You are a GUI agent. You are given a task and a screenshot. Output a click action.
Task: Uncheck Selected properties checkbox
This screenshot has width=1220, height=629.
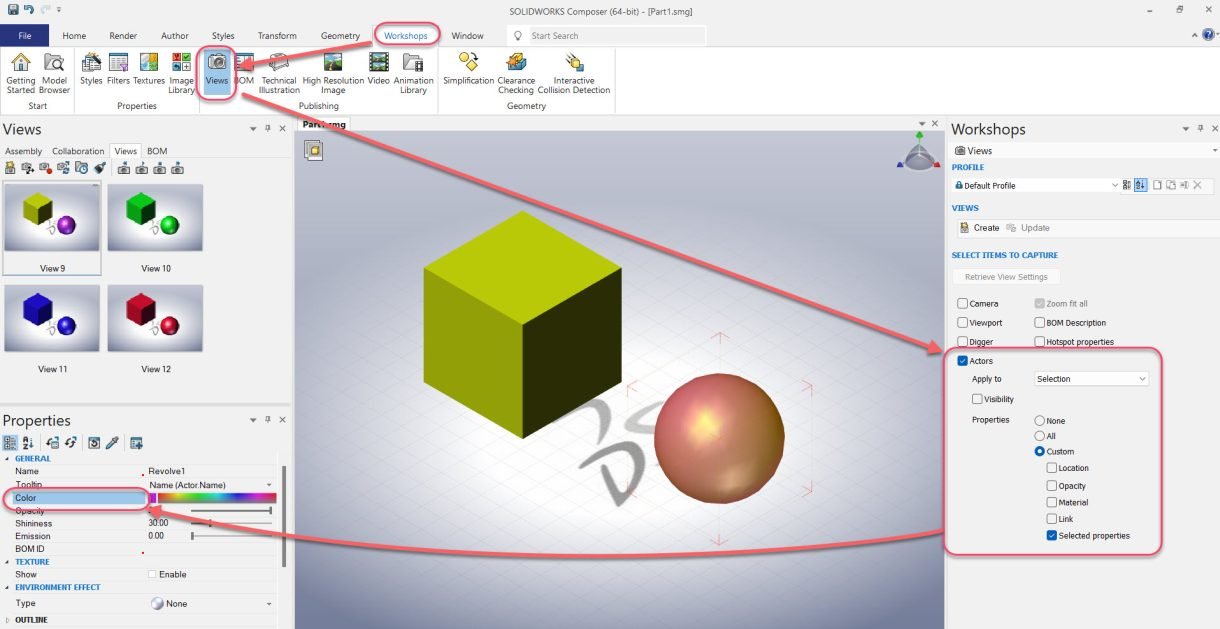click(x=1052, y=535)
